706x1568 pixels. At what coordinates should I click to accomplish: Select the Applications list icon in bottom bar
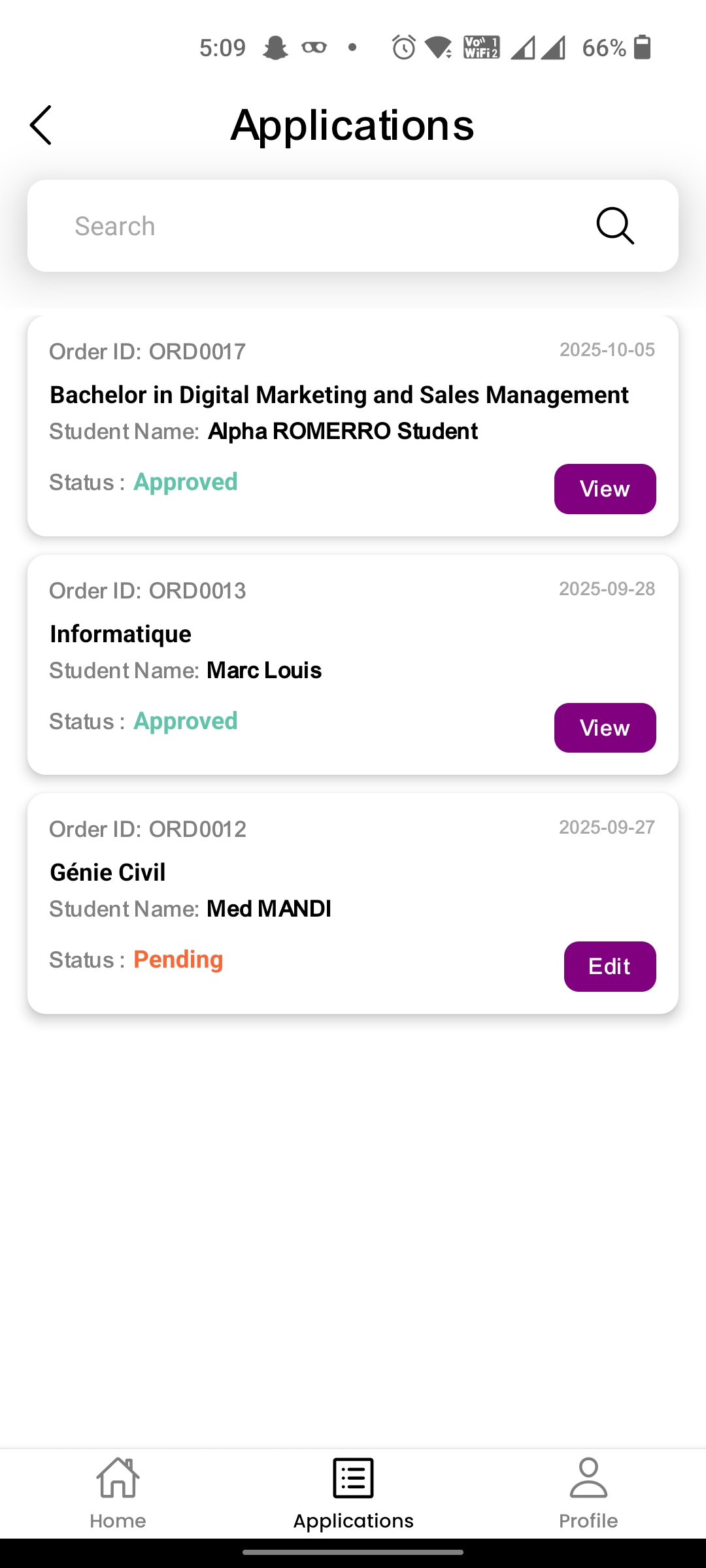(x=353, y=1478)
